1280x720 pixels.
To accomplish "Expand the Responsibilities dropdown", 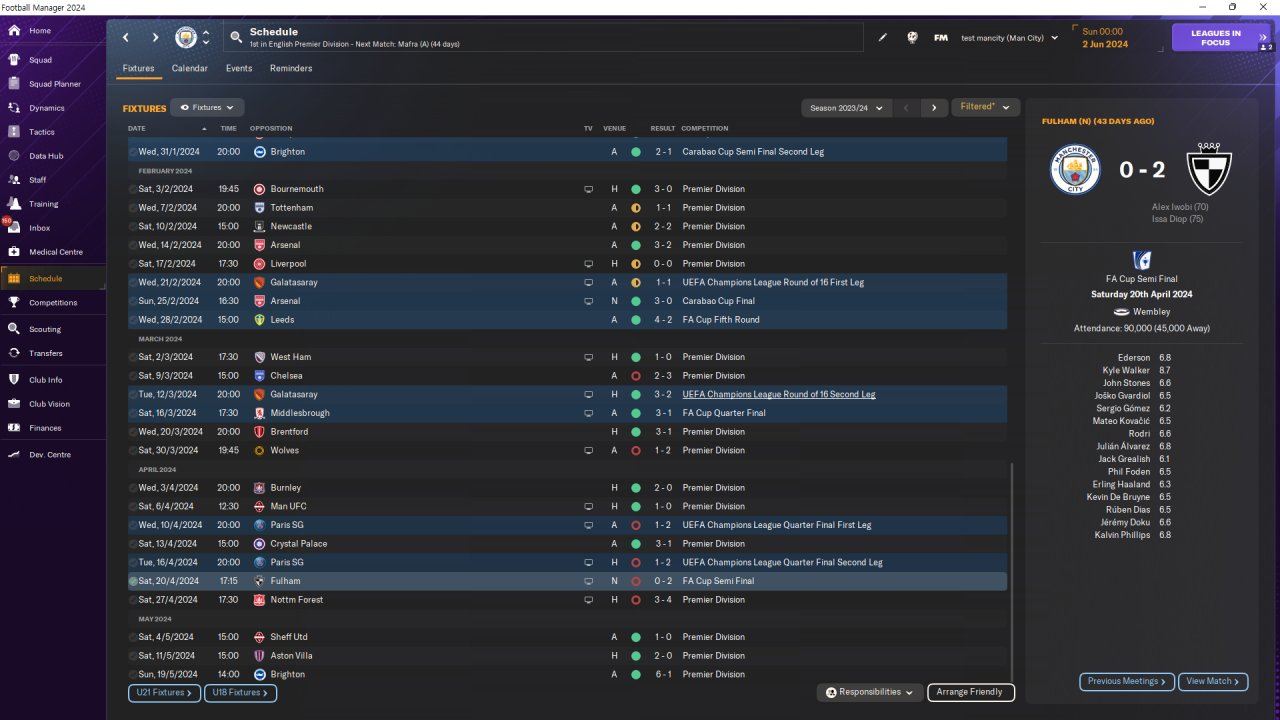I will coord(869,692).
